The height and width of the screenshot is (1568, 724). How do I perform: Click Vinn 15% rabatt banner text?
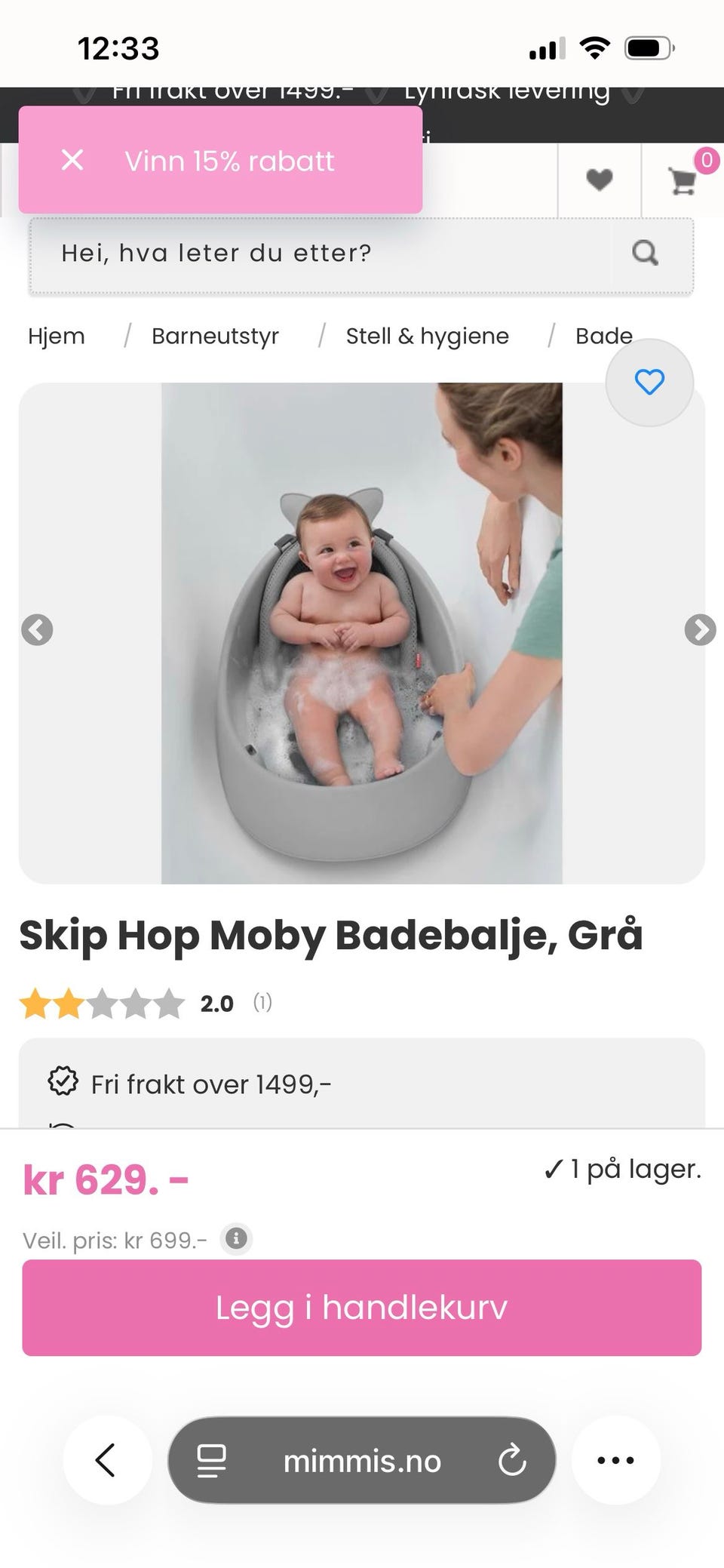click(x=229, y=161)
